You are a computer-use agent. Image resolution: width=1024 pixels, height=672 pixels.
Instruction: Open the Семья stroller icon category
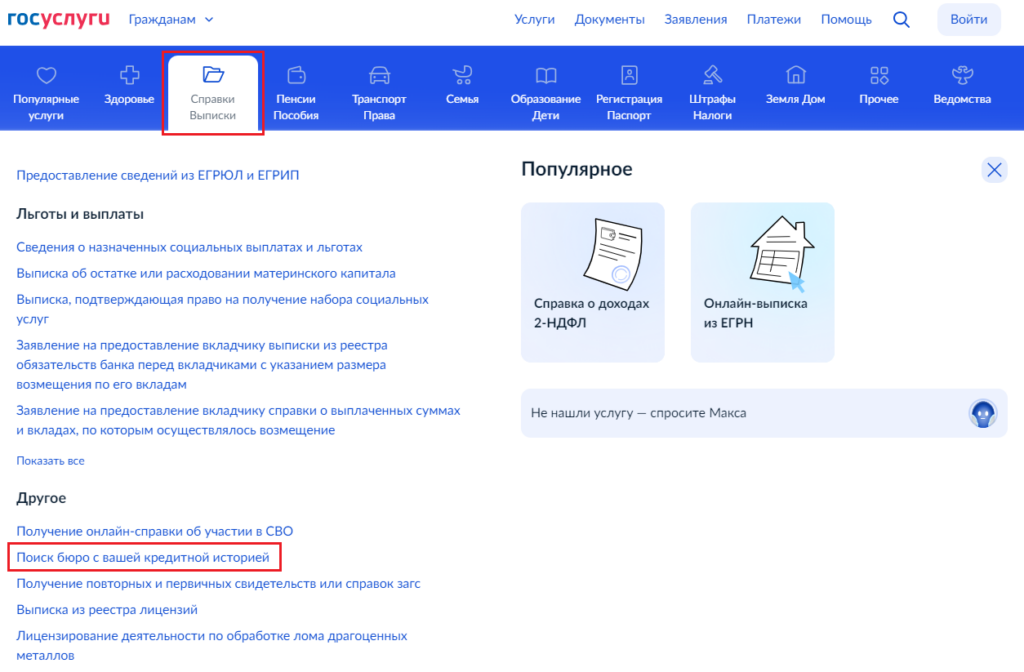462,76
